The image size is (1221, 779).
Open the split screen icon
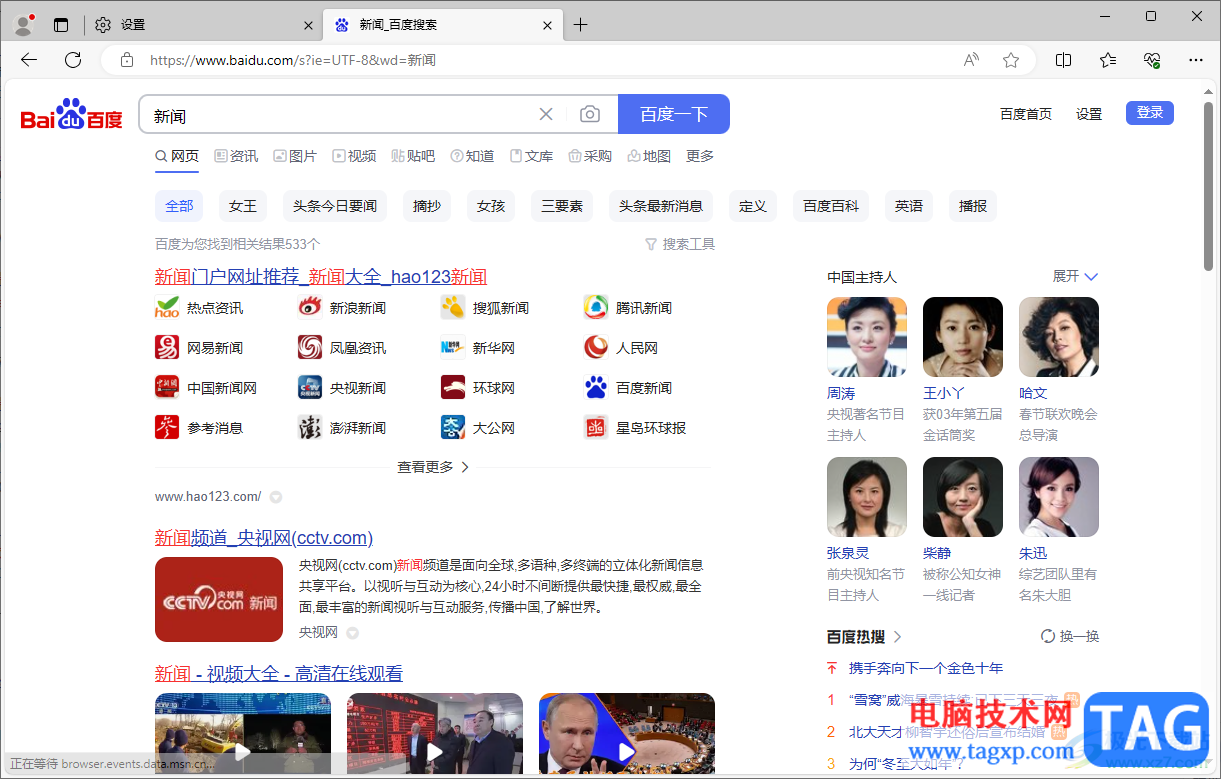(1064, 60)
